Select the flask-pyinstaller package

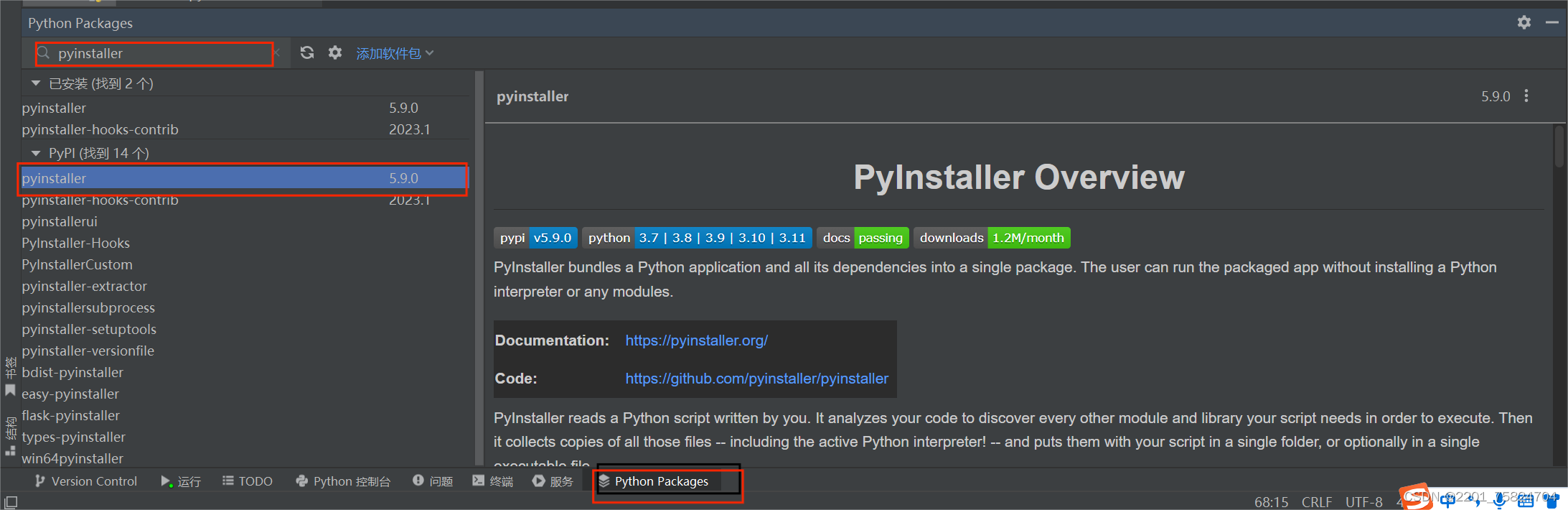(x=245, y=415)
